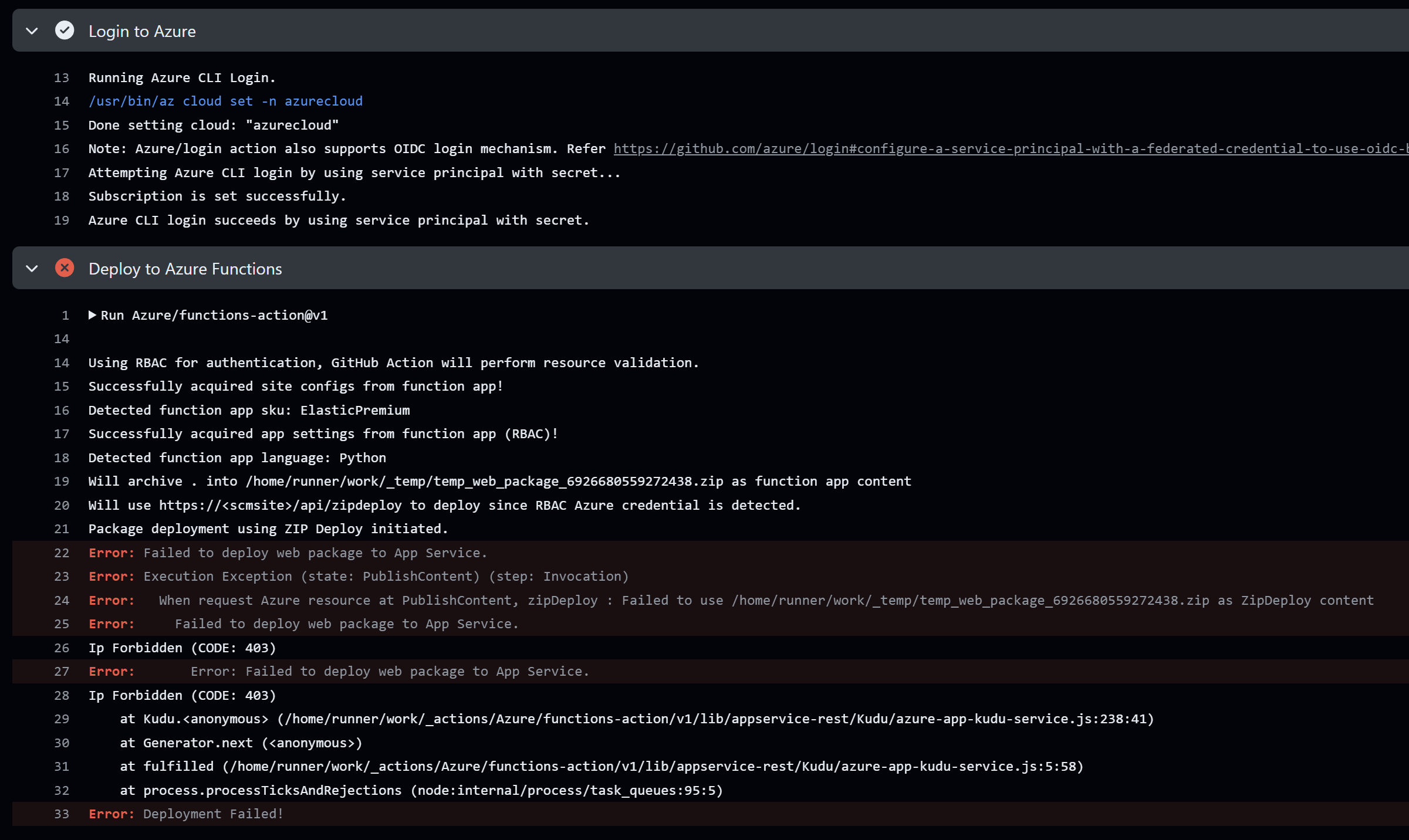Collapse the Login to Azure step chevron
1409x840 pixels.
pos(32,31)
